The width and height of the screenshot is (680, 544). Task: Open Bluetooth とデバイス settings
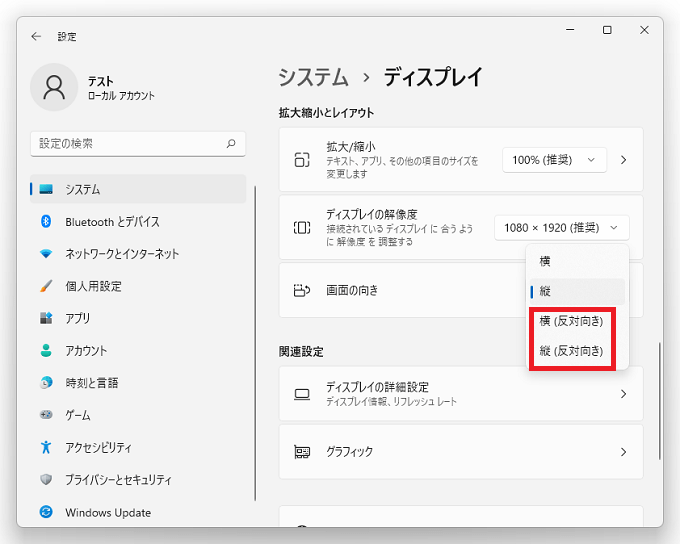pyautogui.click(x=138, y=222)
